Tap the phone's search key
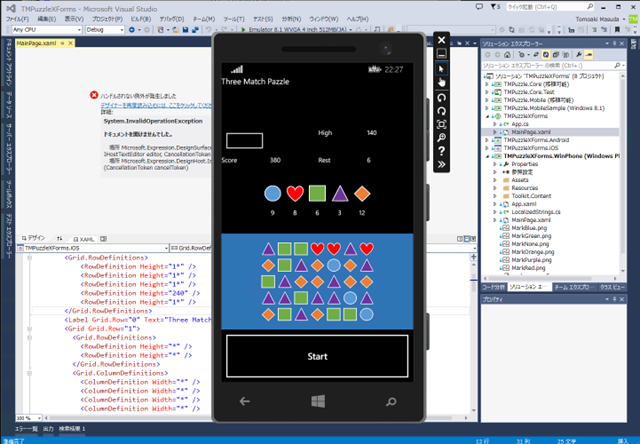The image size is (640, 444). pos(389,400)
